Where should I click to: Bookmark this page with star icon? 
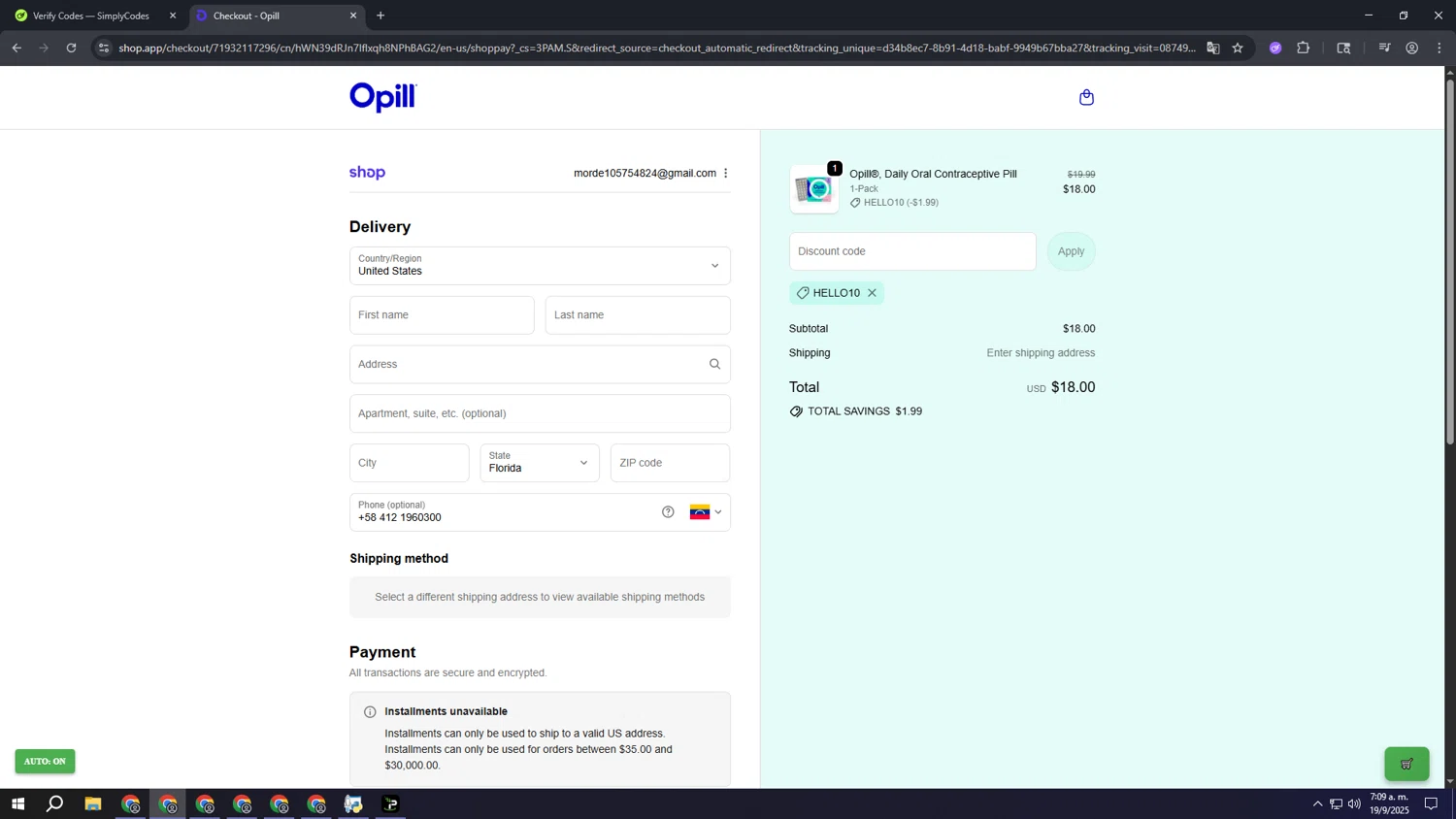coord(1238,48)
